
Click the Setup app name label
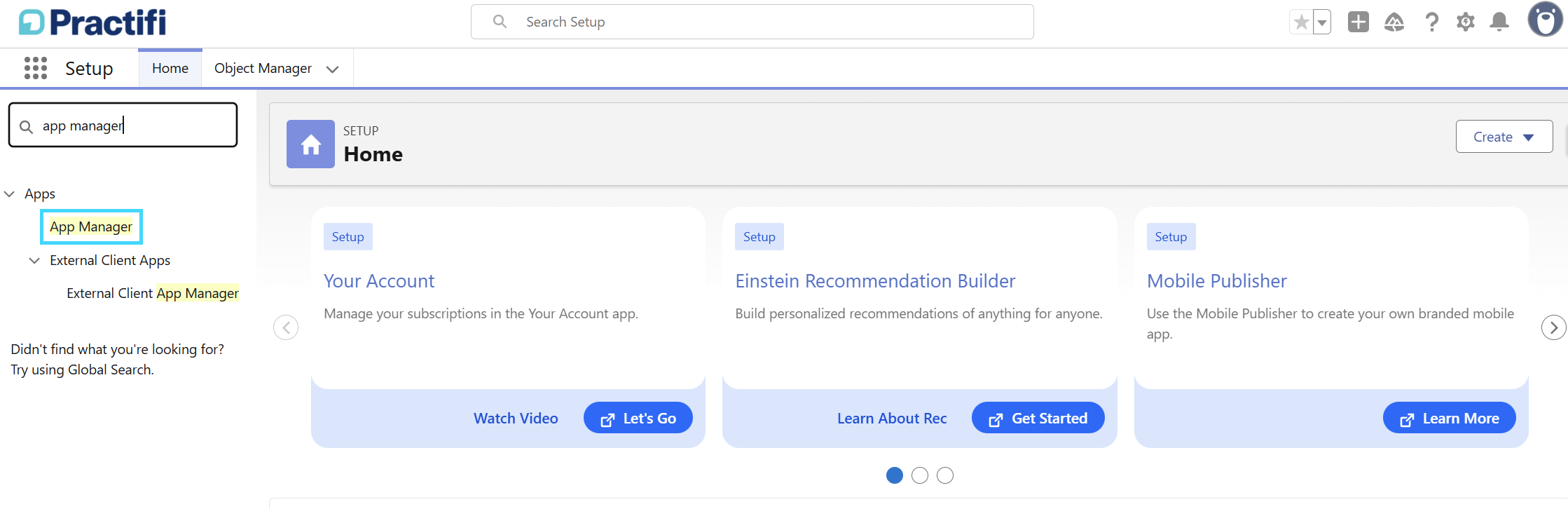[89, 68]
